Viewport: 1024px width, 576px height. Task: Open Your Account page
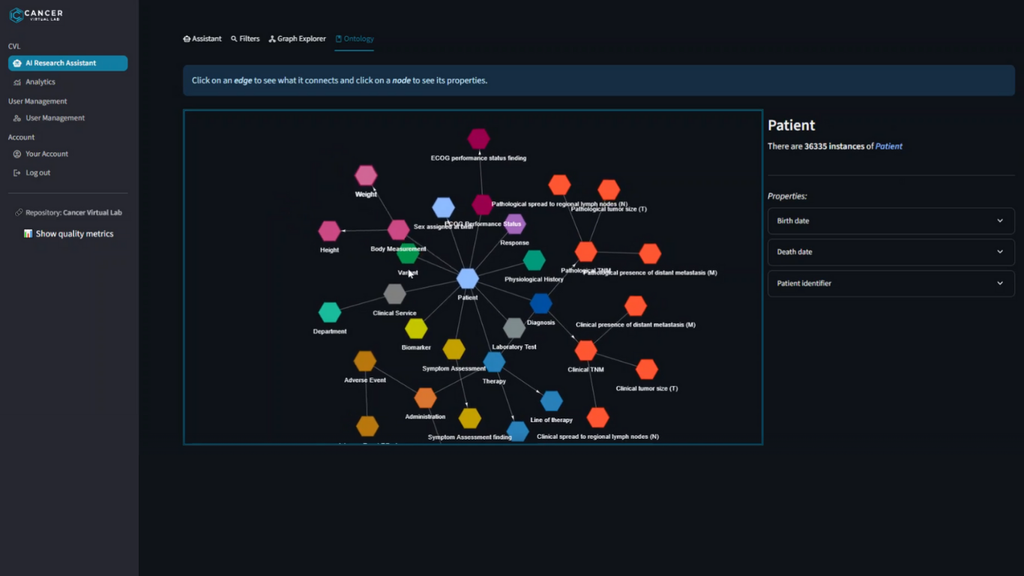(x=46, y=154)
